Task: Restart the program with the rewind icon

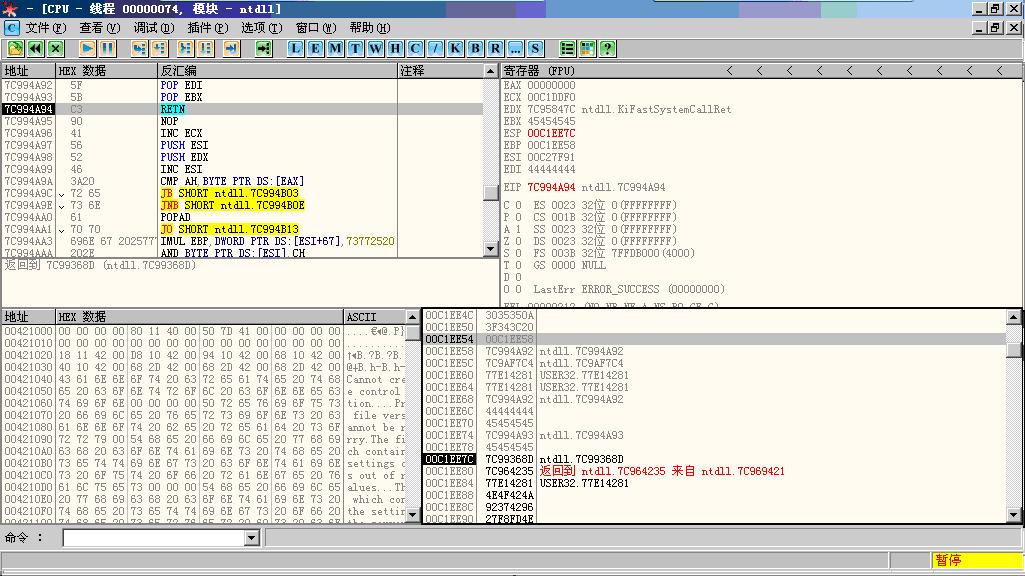Action: pos(35,48)
